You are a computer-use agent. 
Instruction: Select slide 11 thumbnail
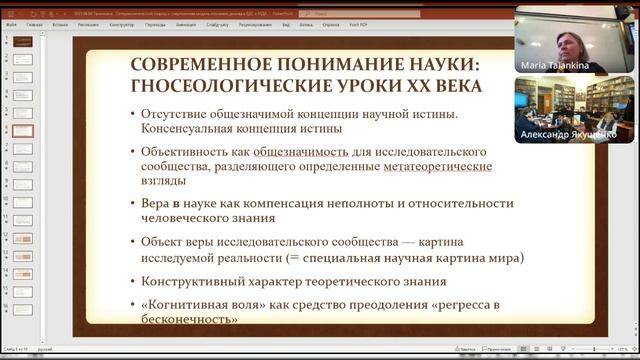point(22,221)
